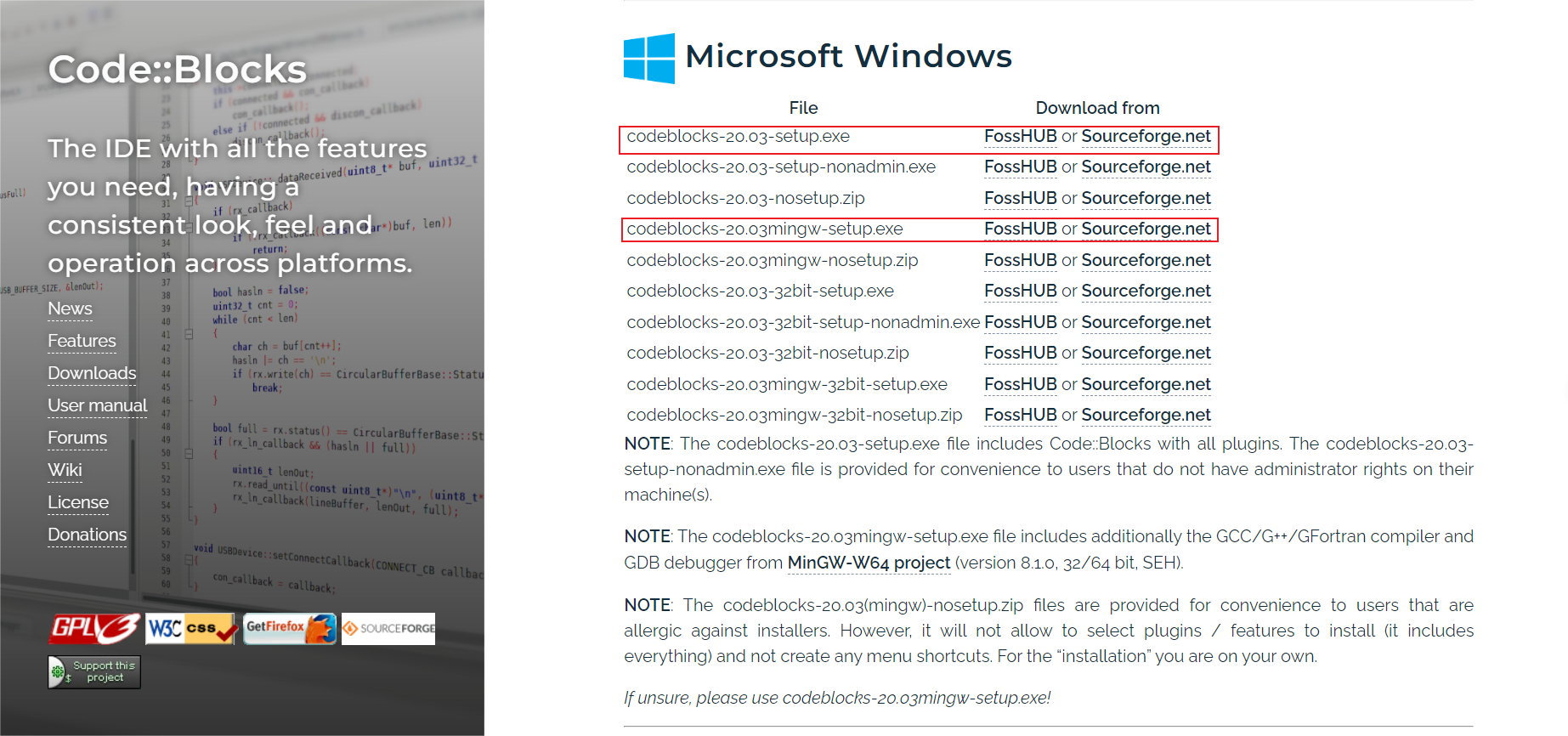Click FossHUB for codeblocks-20.03-setup.exe

tap(1020, 137)
